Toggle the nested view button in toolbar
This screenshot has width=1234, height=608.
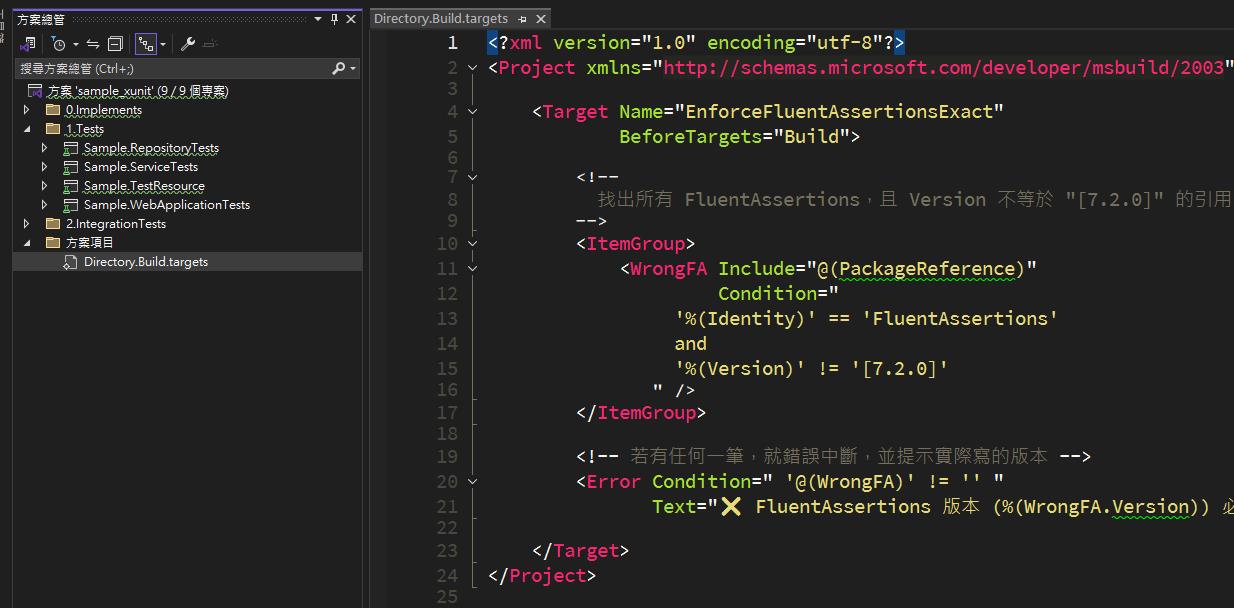[146, 44]
